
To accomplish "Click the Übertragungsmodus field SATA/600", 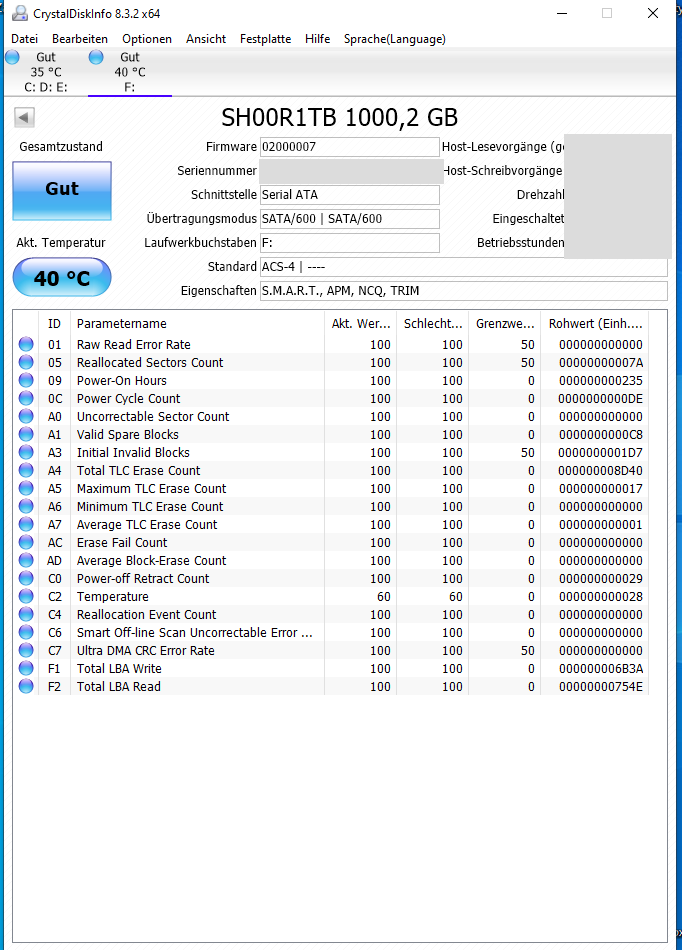I will (349, 219).
